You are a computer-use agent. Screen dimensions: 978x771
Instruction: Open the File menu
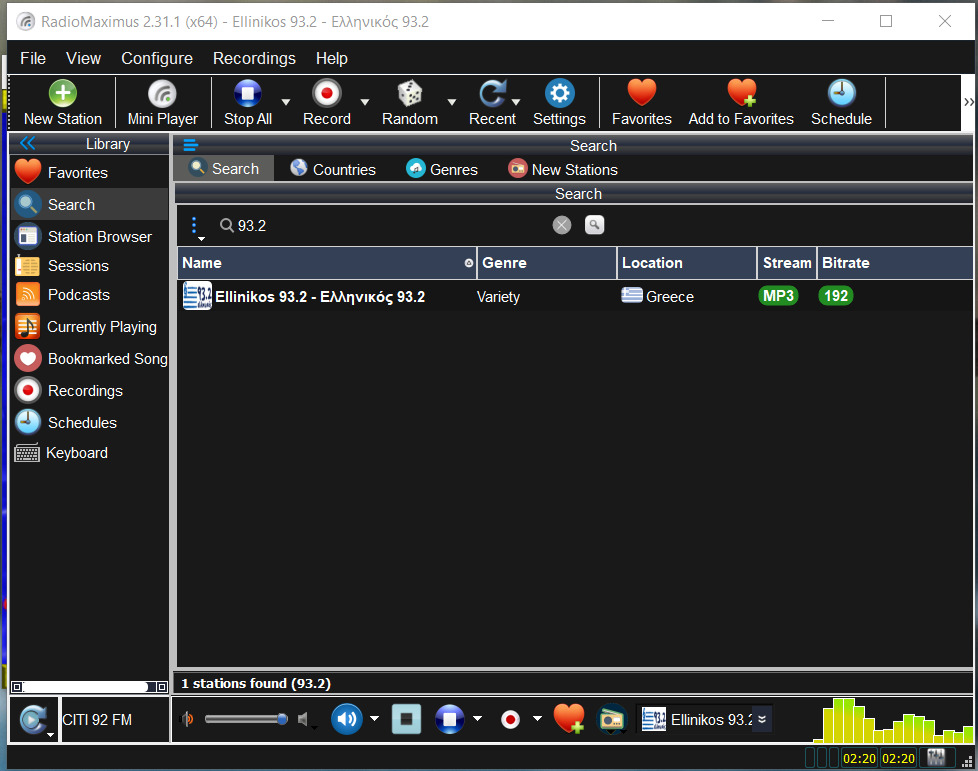[32, 58]
